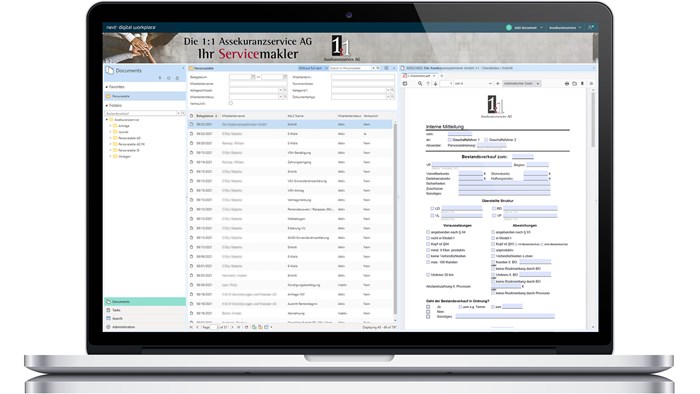Image resolution: width=700 pixels, height=394 pixels.
Task: Click the pin icon in Documents panel header
Action: (x=160, y=78)
